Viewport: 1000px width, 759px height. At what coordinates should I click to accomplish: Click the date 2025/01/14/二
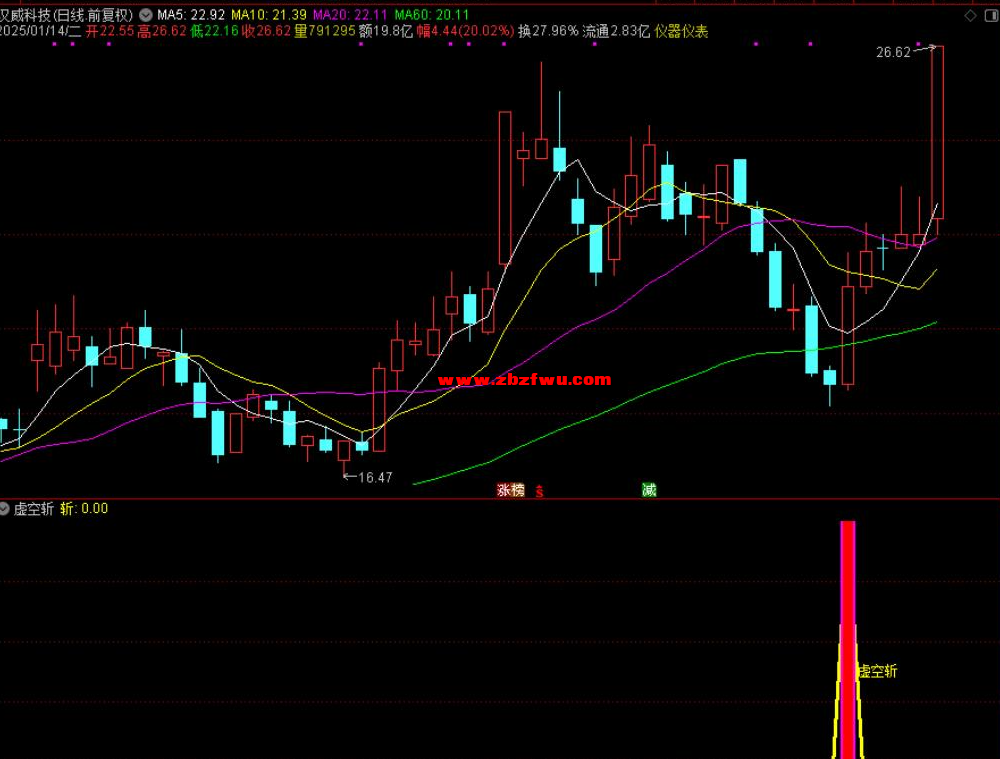click(40, 31)
